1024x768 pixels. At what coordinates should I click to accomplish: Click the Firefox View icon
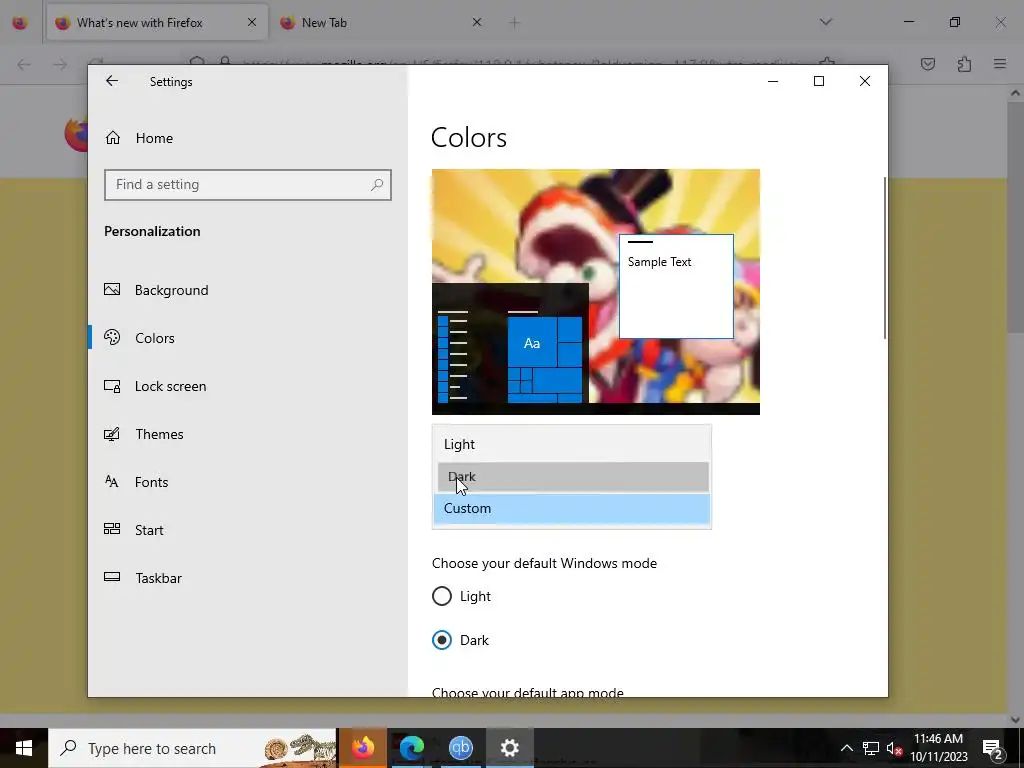coord(20,23)
